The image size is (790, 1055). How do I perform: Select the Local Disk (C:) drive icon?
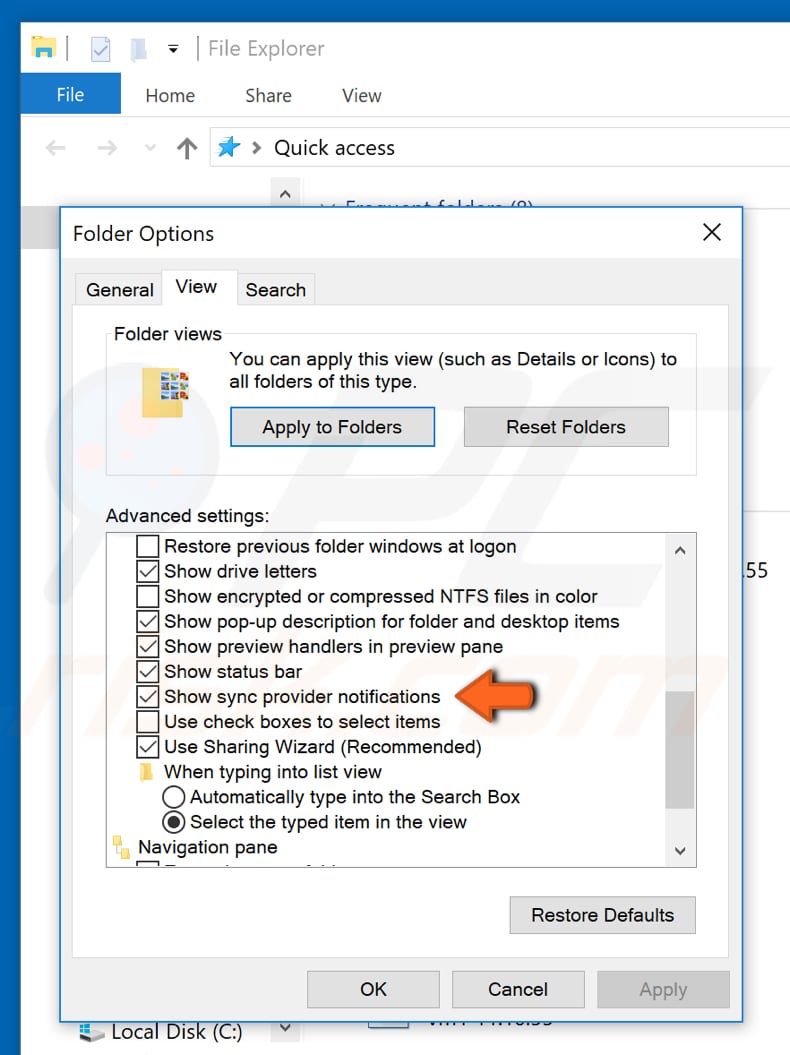(90, 1031)
